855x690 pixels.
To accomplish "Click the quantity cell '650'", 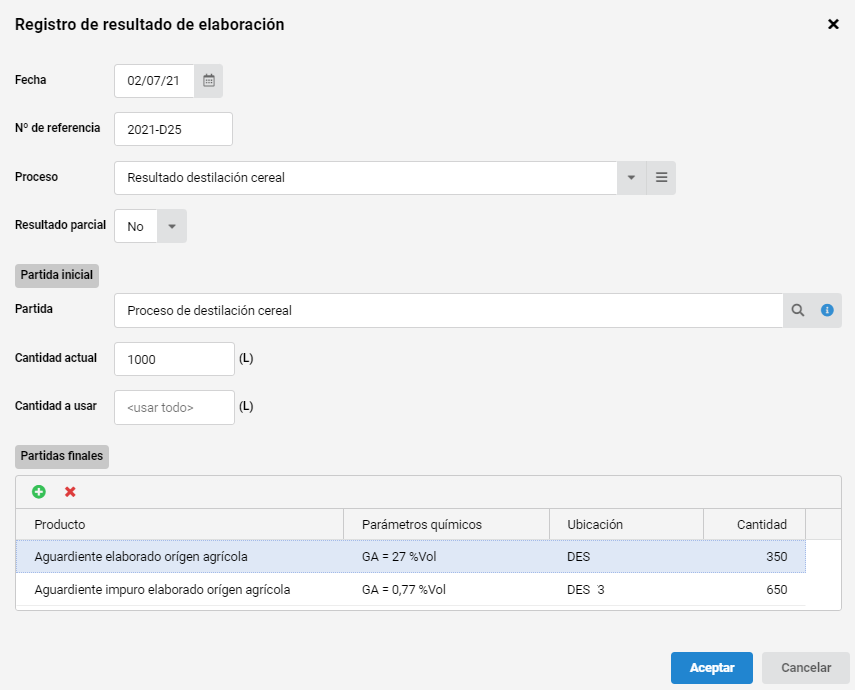I will tap(755, 590).
